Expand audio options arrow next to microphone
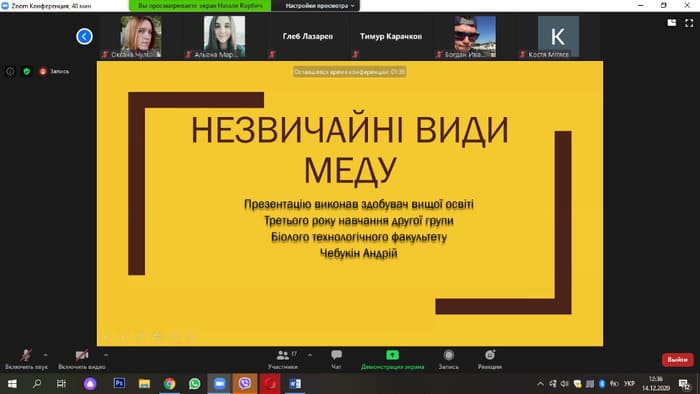Viewport: 700px width, 394px height. pos(46,355)
